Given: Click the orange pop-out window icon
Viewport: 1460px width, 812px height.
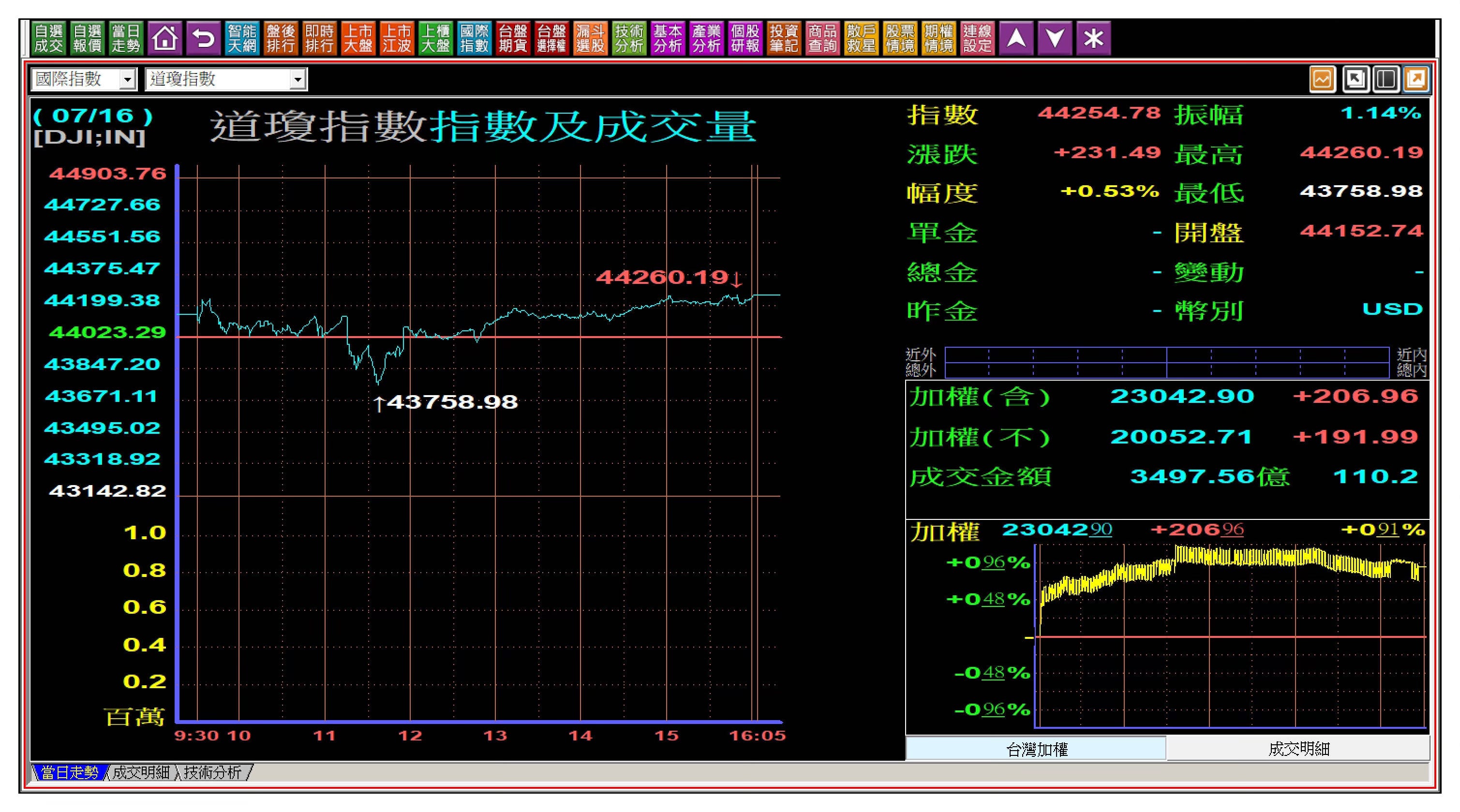Looking at the screenshot, I should (1416, 79).
